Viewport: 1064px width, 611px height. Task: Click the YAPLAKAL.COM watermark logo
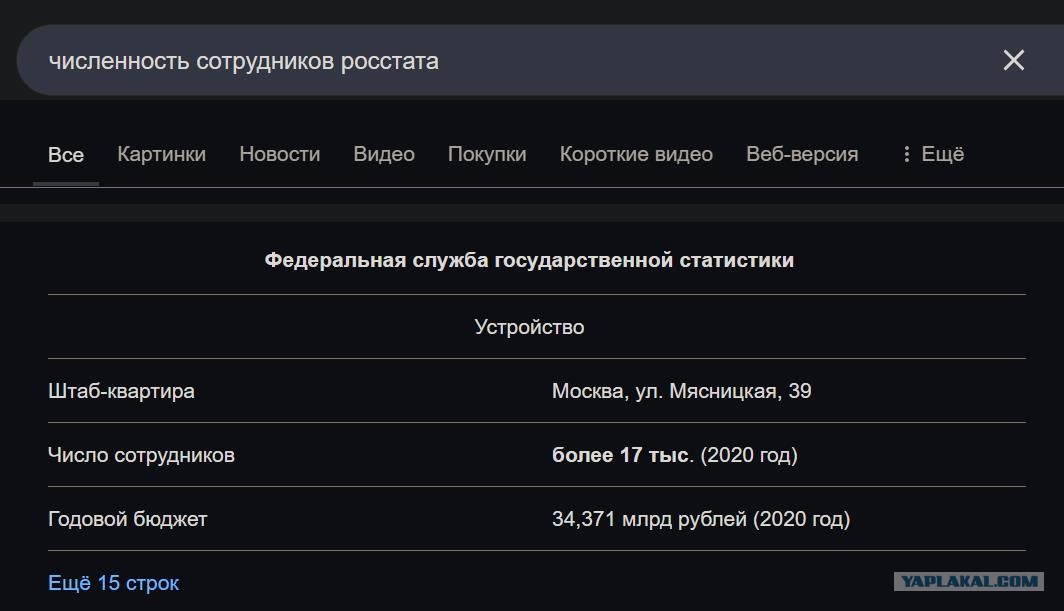pos(968,581)
